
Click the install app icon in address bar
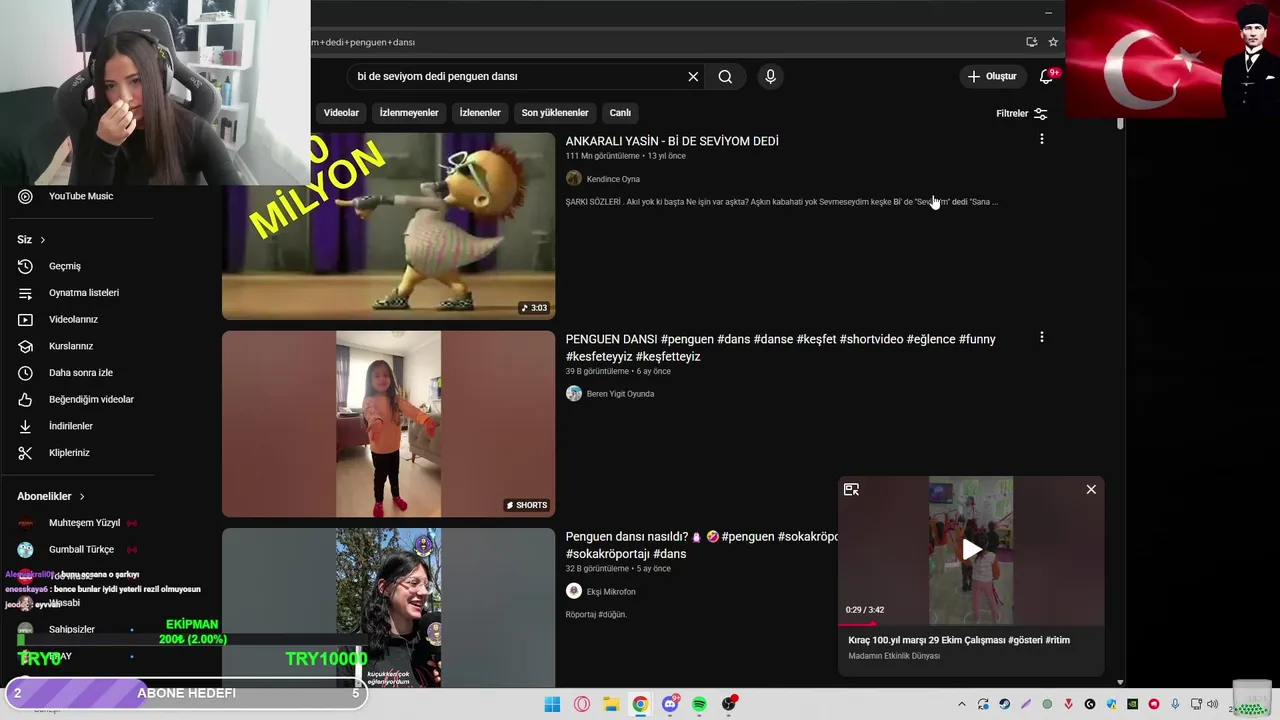1031,42
